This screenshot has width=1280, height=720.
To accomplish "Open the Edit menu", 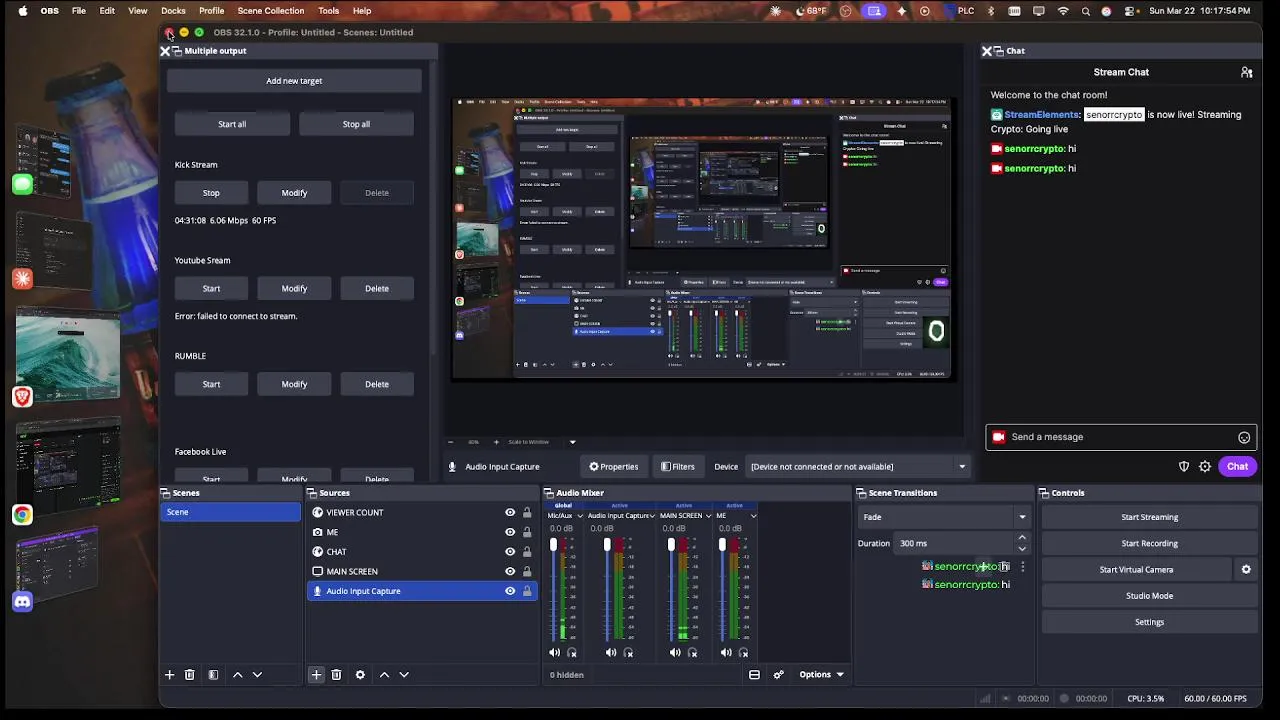I will point(107,11).
